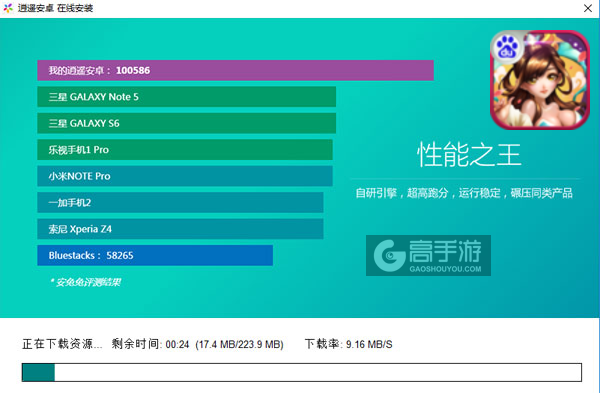Select the 我的逍遥安卓 100586 score bar
This screenshot has height=393, width=600.
coord(235,70)
